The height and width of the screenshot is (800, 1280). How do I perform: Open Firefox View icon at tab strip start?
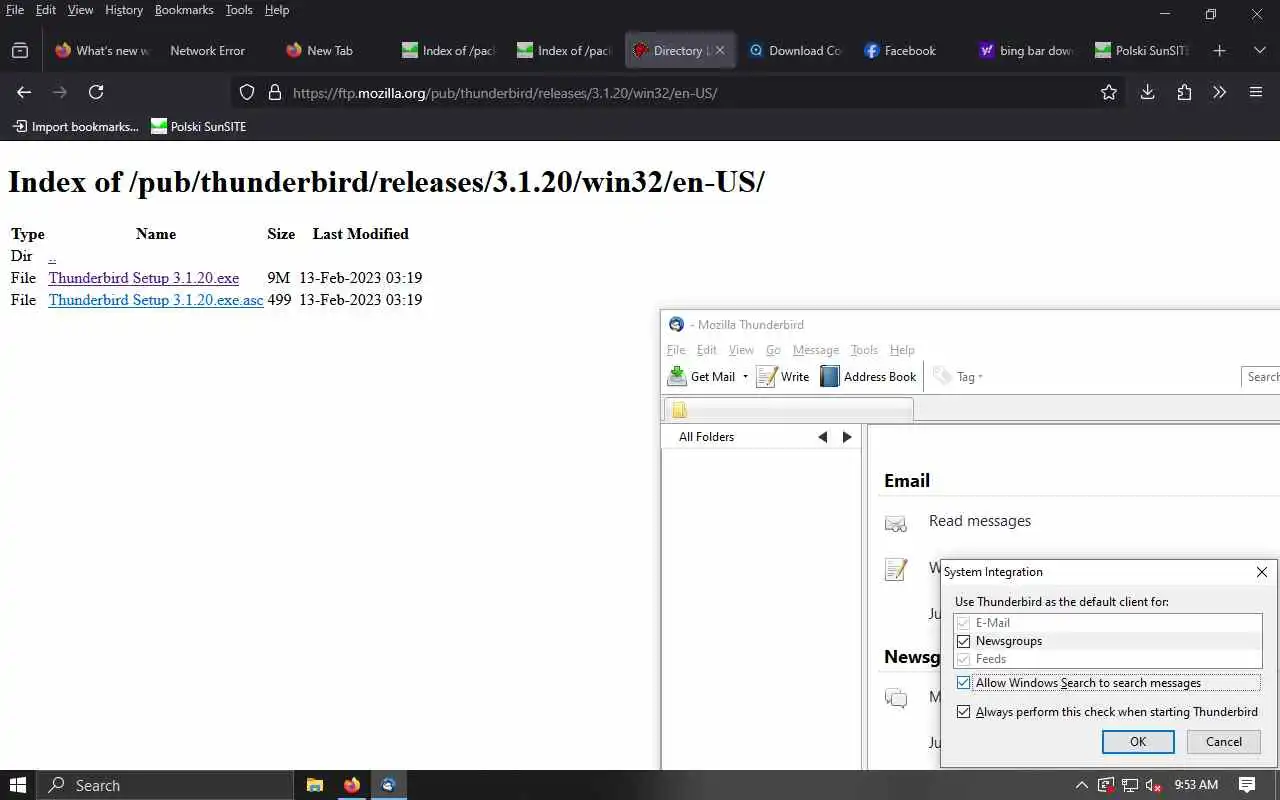pyautogui.click(x=20, y=50)
